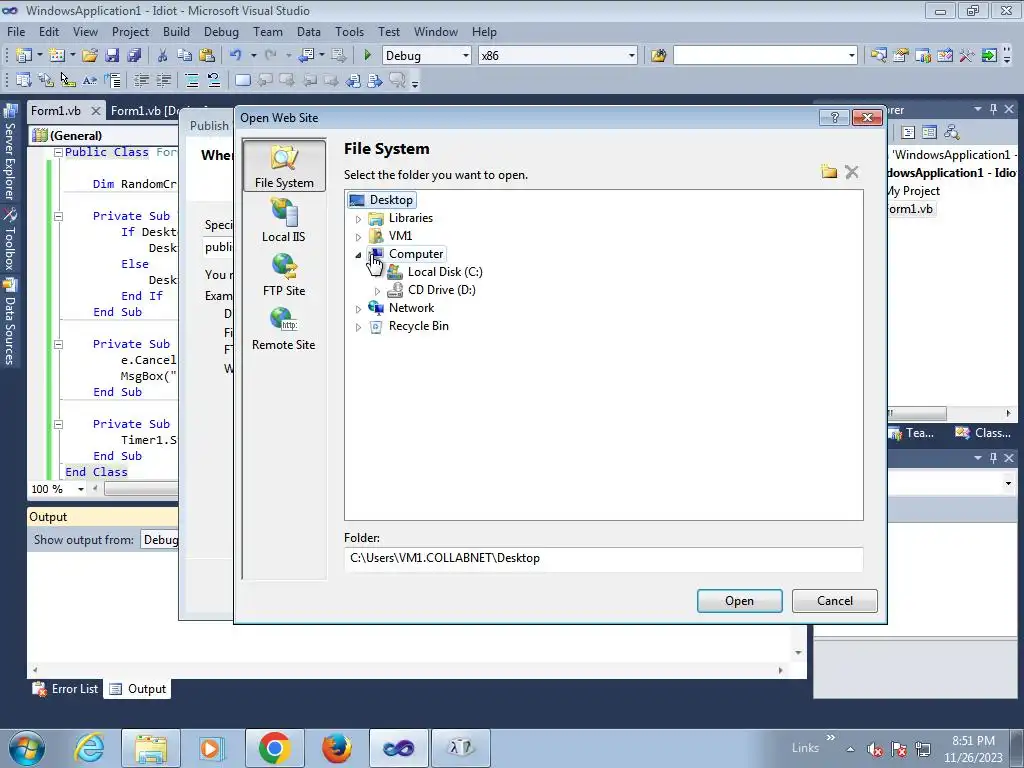Open Google Chrome from the taskbar
The width and height of the screenshot is (1024, 768).
pos(274,748)
